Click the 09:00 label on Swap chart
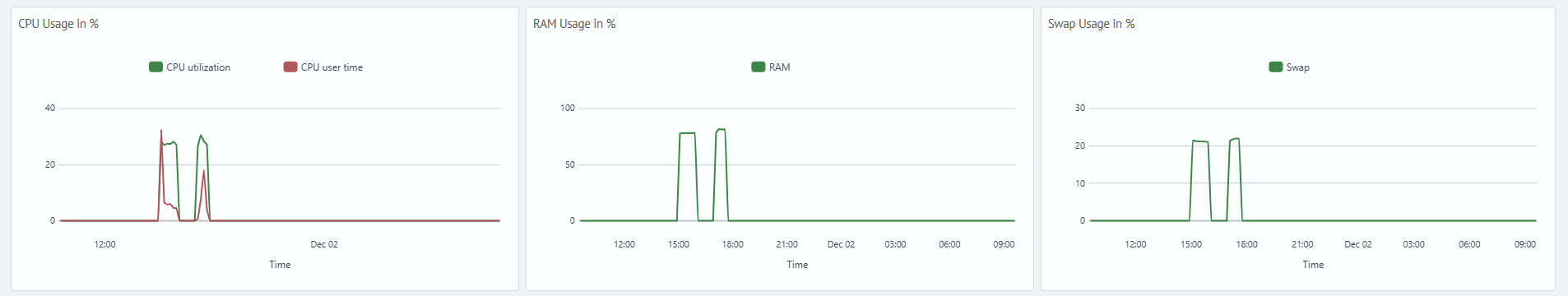 [x=1525, y=244]
